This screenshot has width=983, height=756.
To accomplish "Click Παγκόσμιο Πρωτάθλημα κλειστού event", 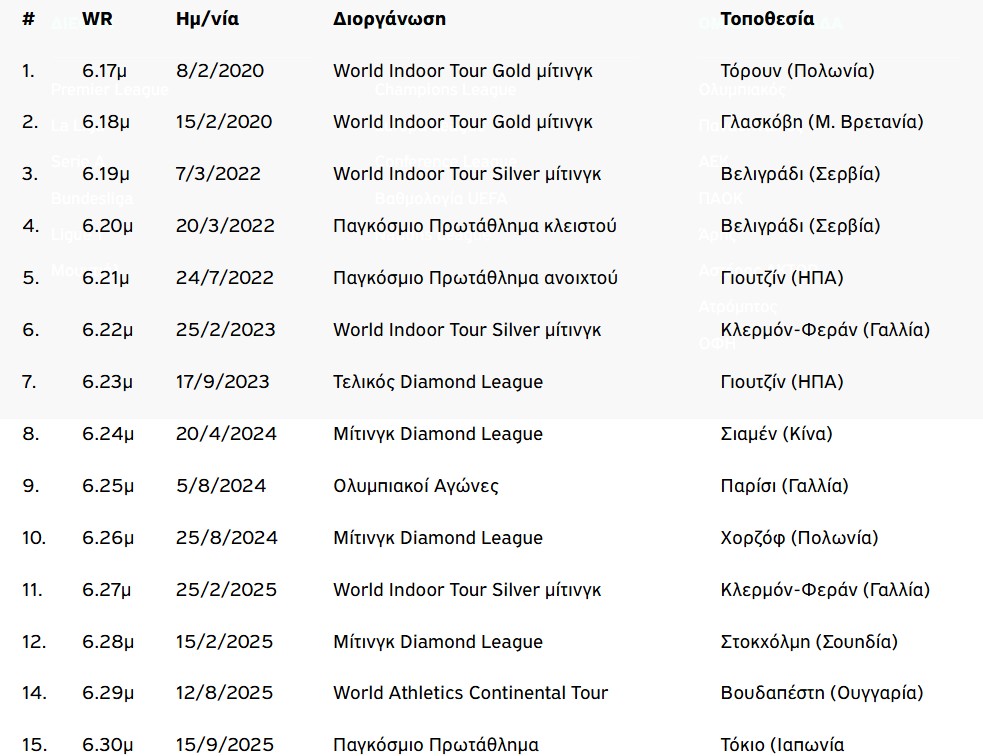I will [474, 226].
